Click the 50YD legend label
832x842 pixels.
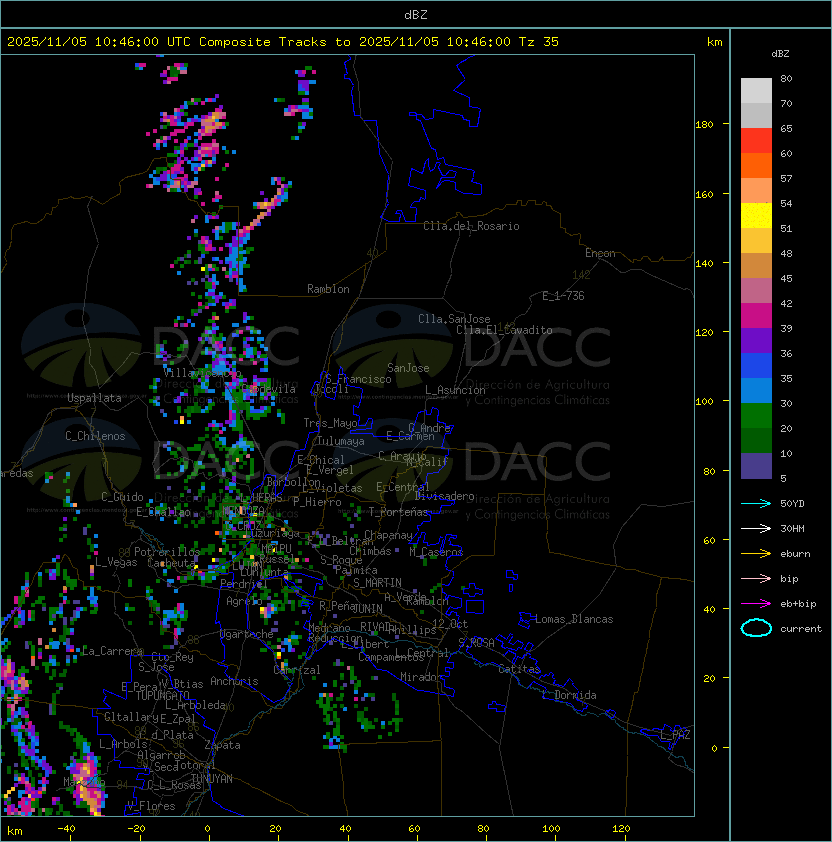coord(792,503)
